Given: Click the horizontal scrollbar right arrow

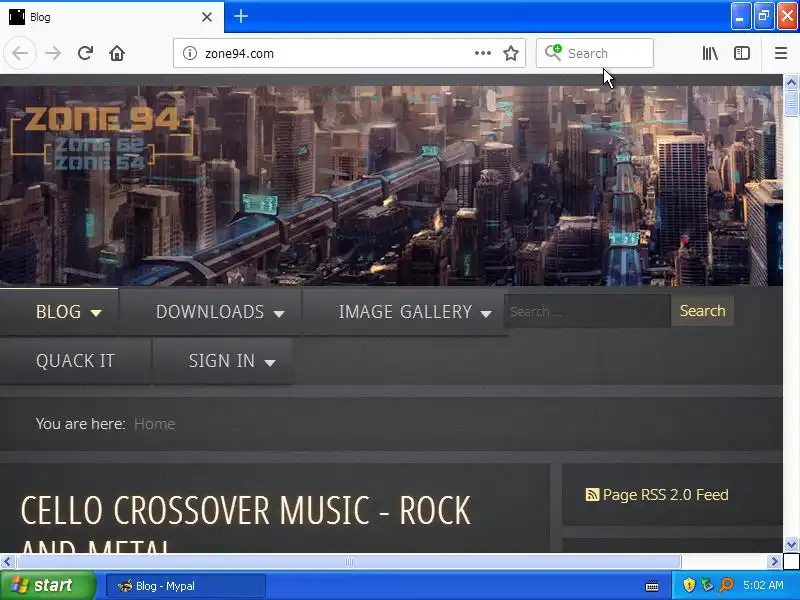Looking at the screenshot, I should click(x=774, y=562).
